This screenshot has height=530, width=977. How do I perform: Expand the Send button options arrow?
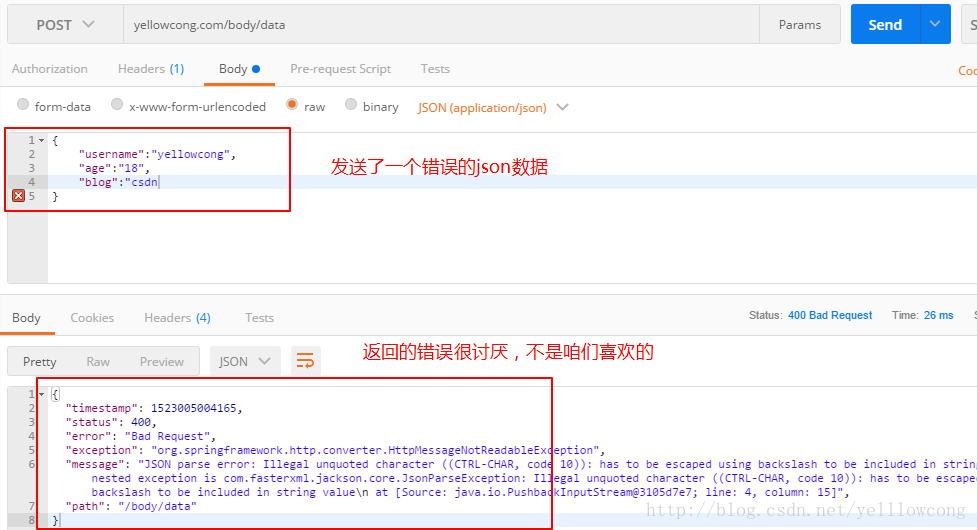pyautogui.click(x=935, y=24)
